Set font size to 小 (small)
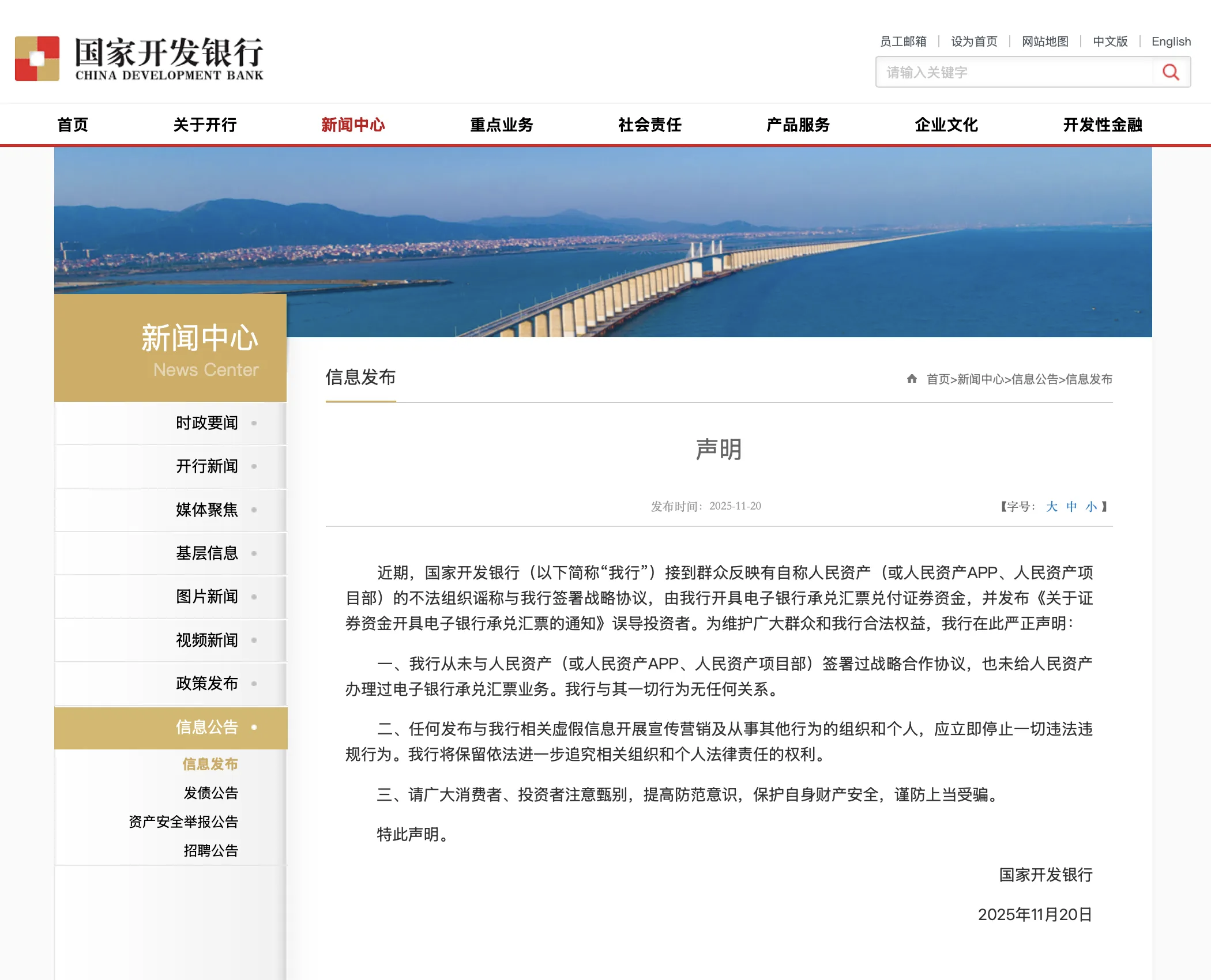 1091,507
